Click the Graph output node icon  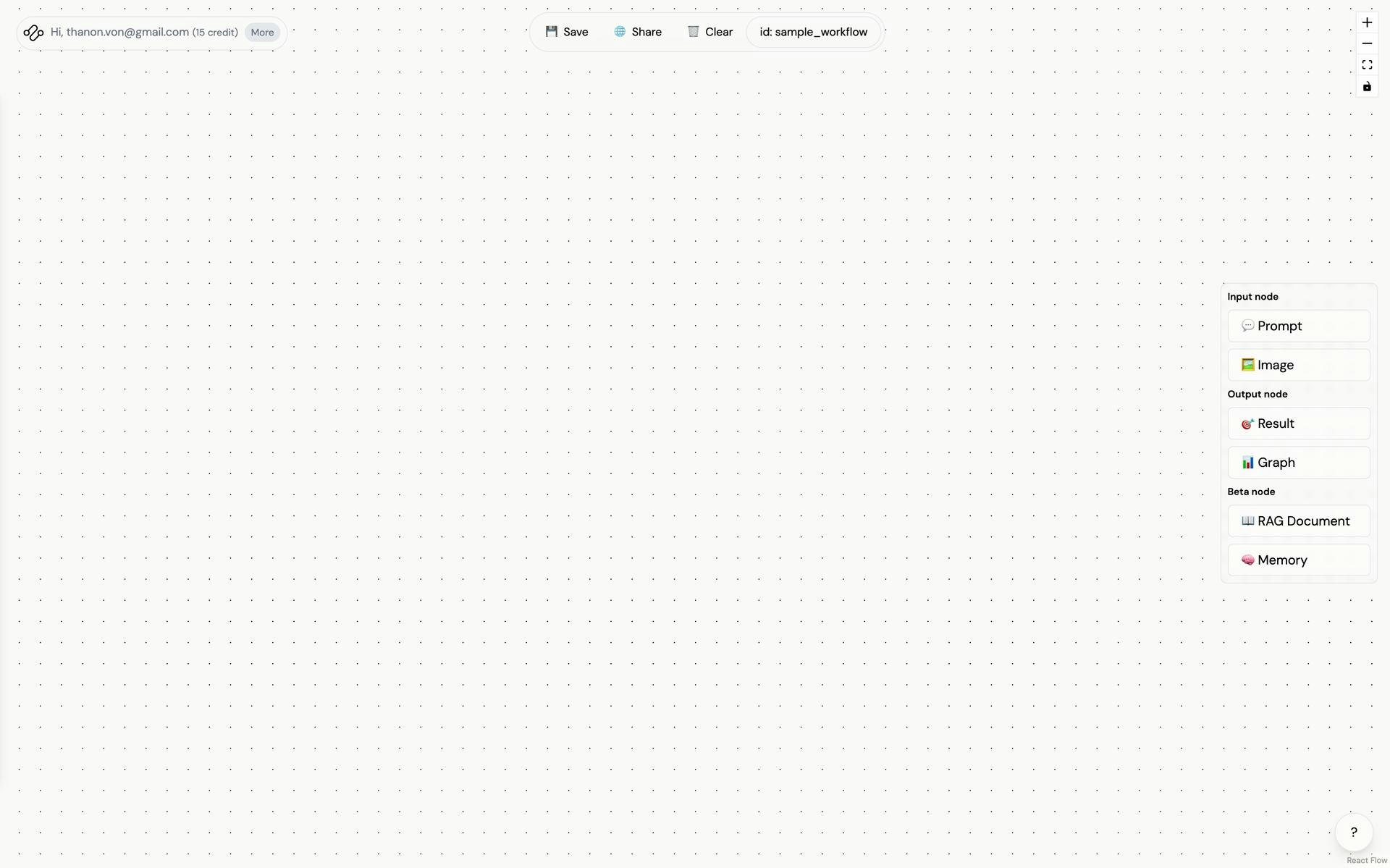1247,462
